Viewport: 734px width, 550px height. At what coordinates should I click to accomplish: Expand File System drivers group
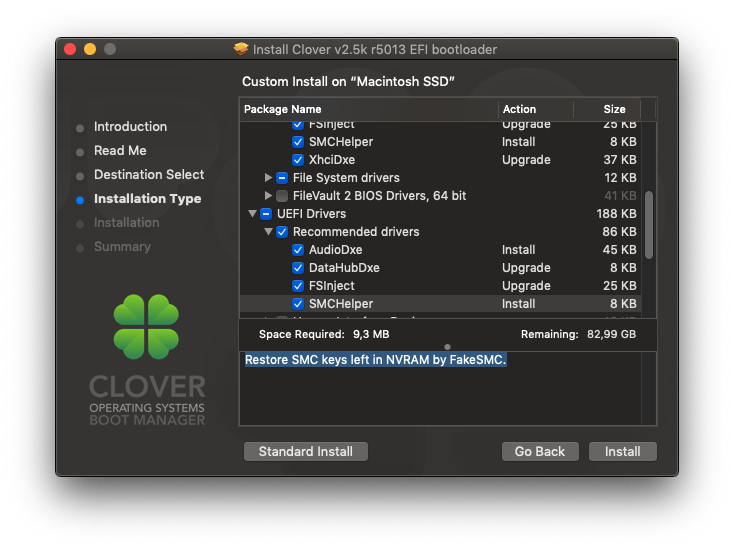pos(268,178)
